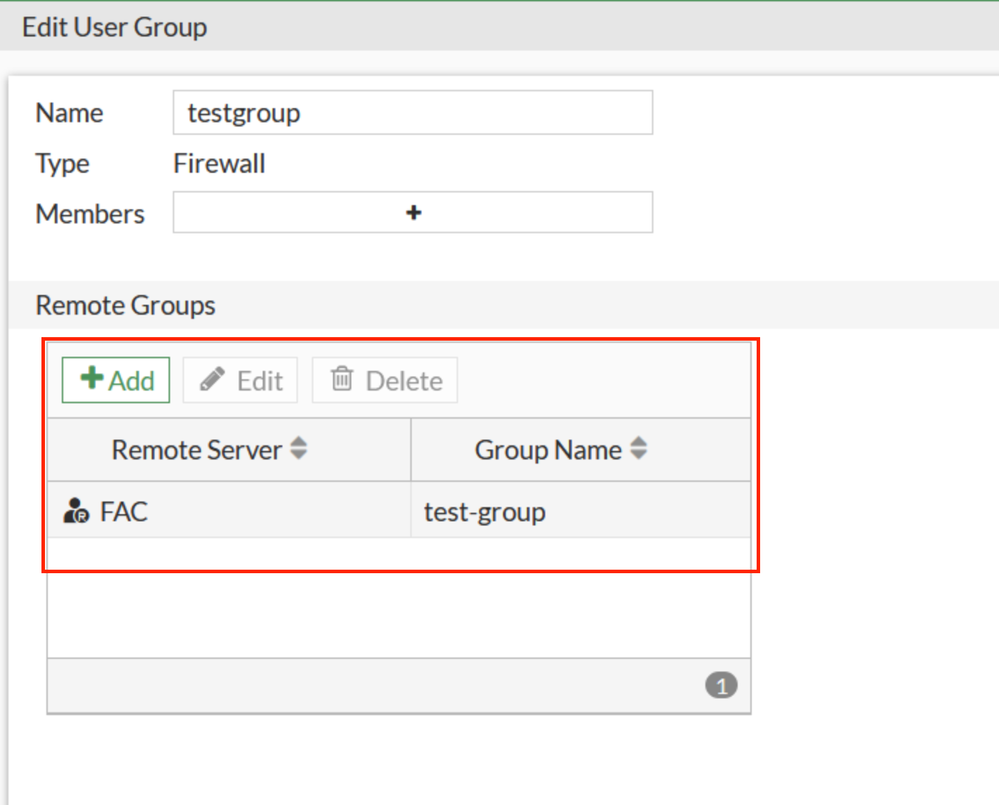The width and height of the screenshot is (999, 805).
Task: Click the Firewall type value
Action: click(x=219, y=163)
